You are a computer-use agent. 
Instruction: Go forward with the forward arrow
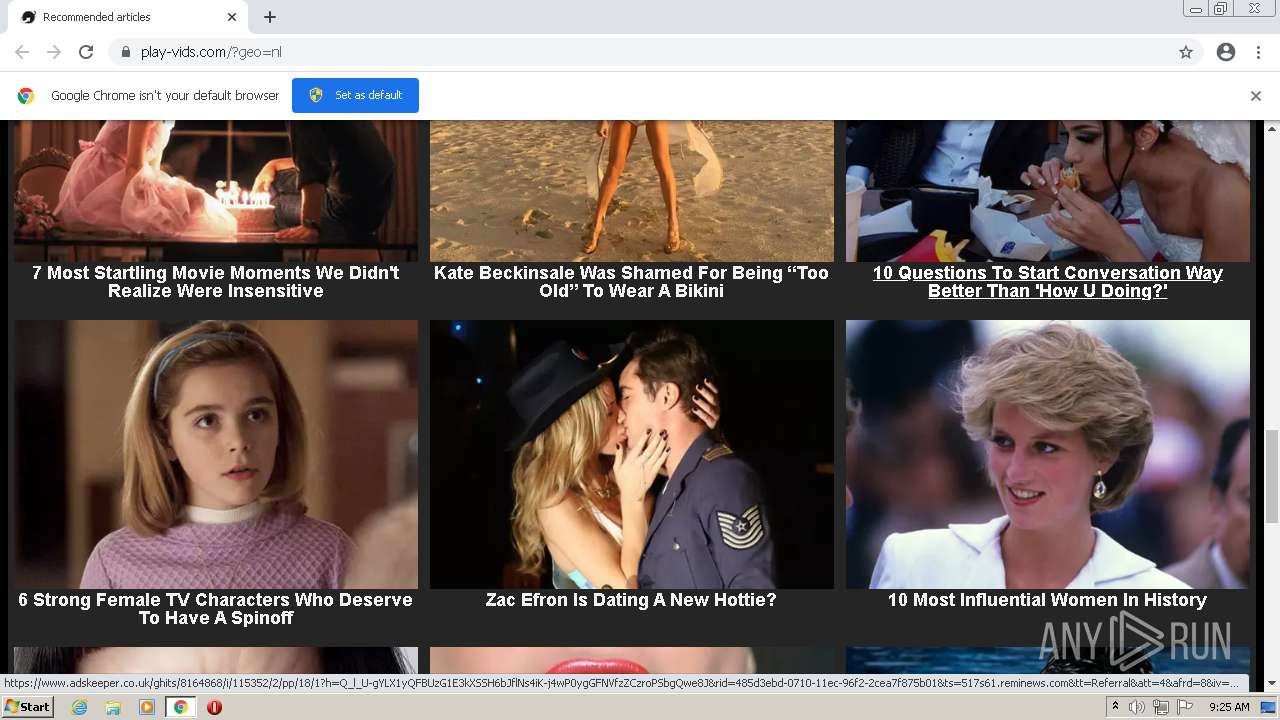coord(54,52)
